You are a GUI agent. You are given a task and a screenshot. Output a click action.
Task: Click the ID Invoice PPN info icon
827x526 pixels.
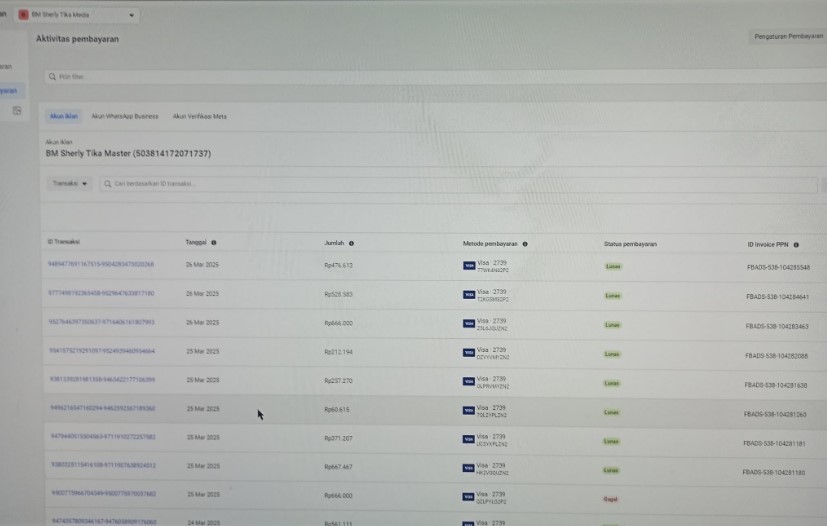[x=796, y=244]
